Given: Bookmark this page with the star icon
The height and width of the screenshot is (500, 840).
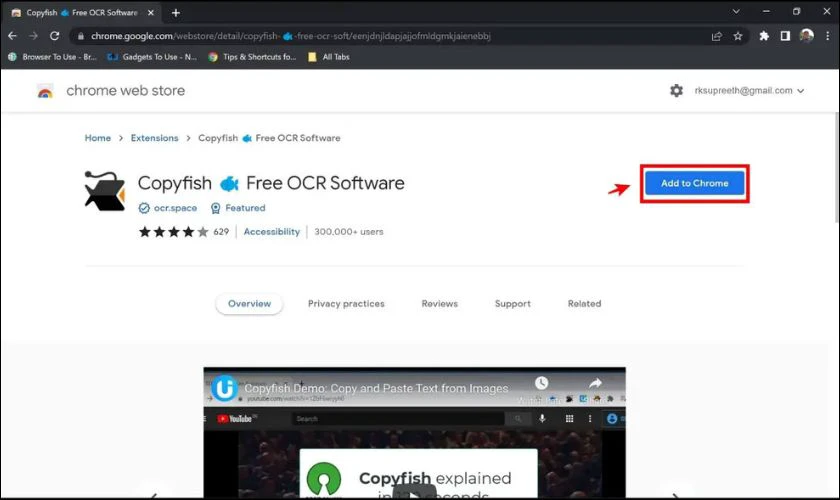Looking at the screenshot, I should 738,36.
